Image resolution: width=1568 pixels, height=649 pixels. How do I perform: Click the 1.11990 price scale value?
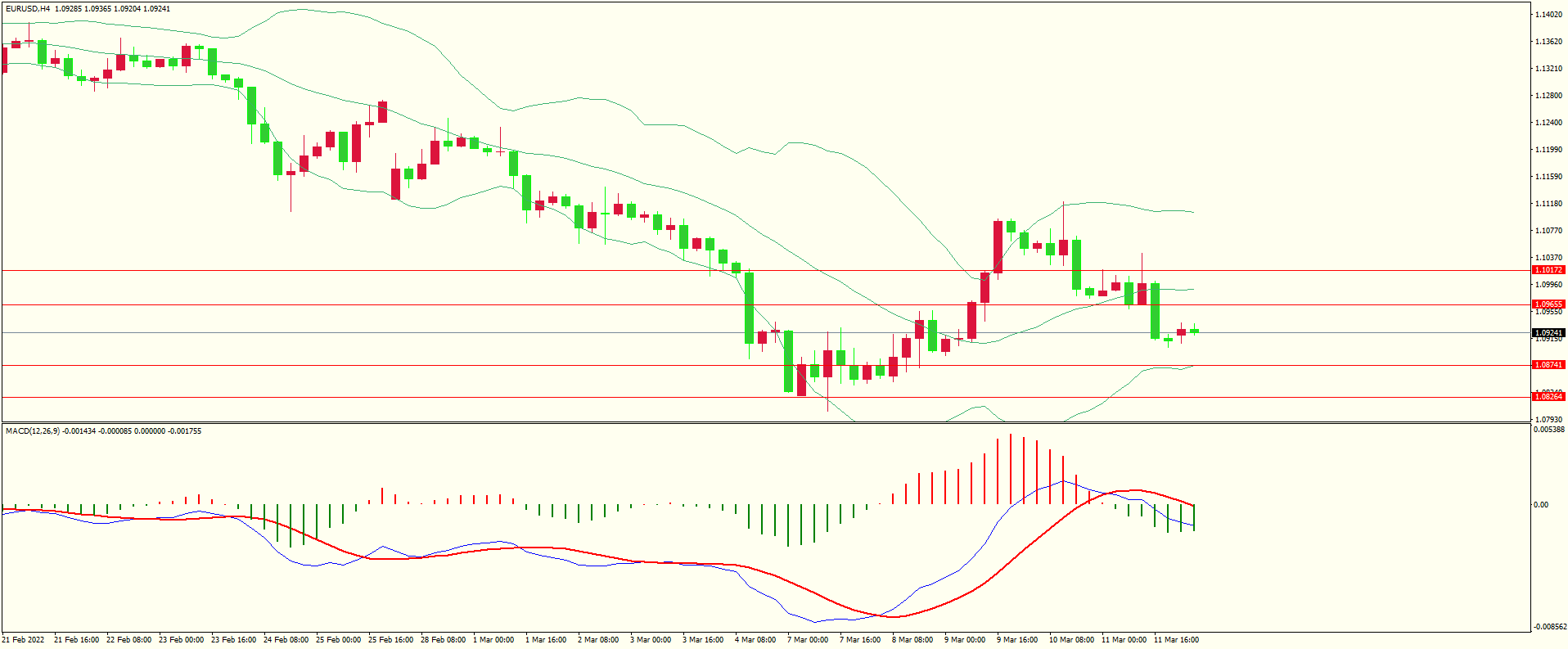[x=1548, y=150]
